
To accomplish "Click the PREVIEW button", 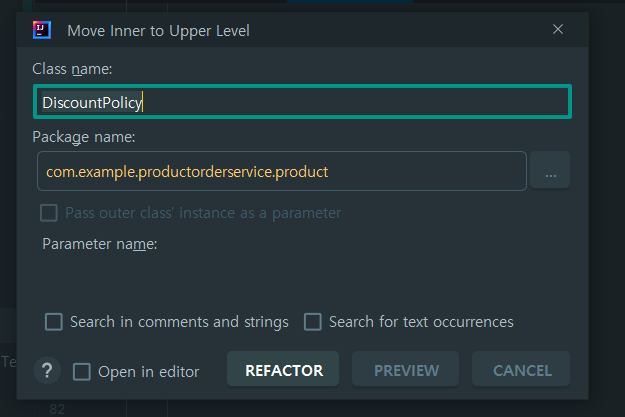I will click(x=405, y=369).
